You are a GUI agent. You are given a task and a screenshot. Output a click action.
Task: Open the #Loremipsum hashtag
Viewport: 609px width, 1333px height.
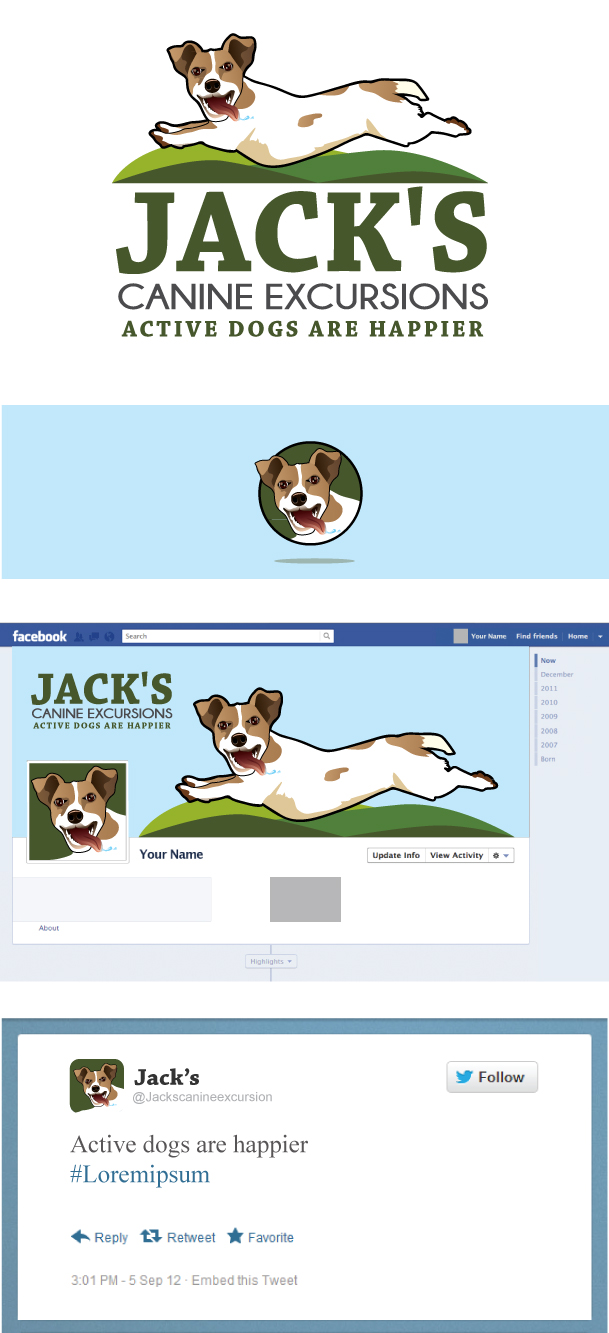[x=140, y=1174]
